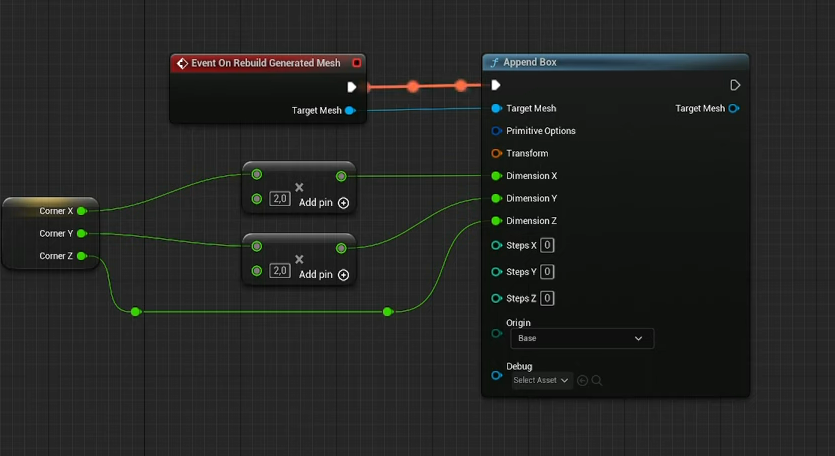Toggle the Corner Z output pin
The height and width of the screenshot is (456, 835).
[x=82, y=256]
